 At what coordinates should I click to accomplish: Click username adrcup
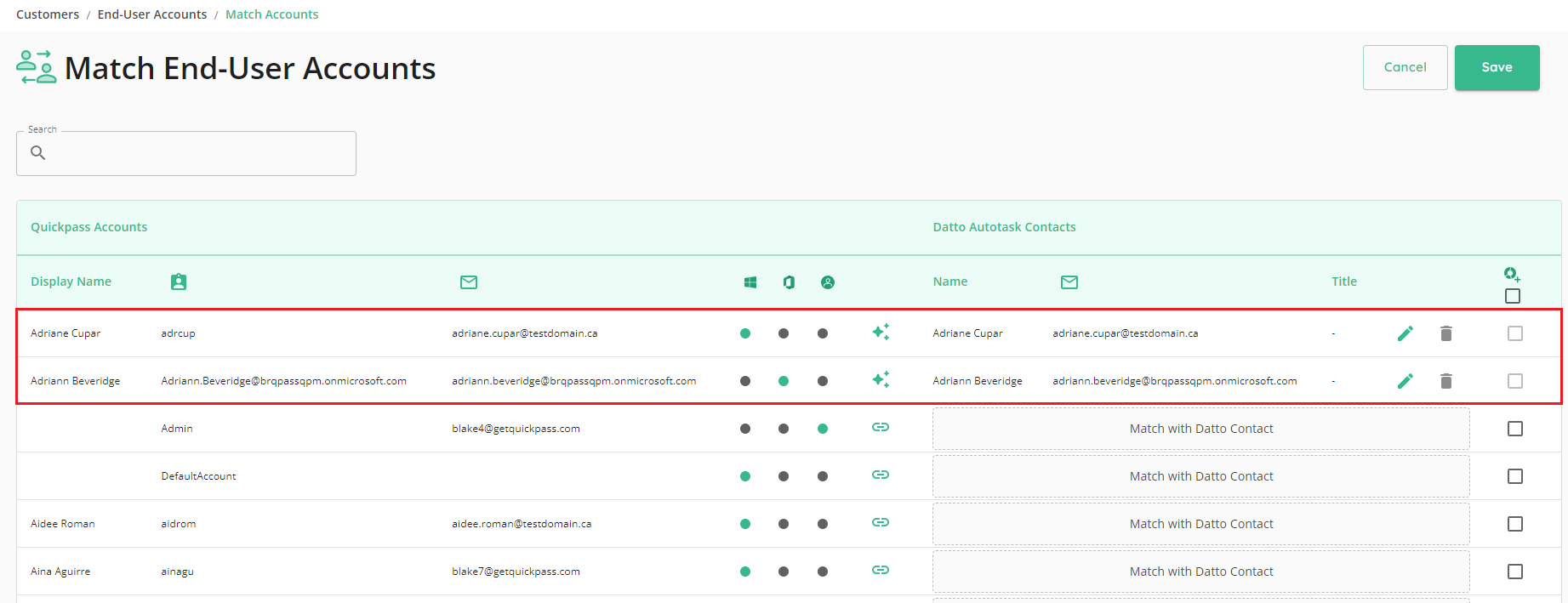coord(179,333)
